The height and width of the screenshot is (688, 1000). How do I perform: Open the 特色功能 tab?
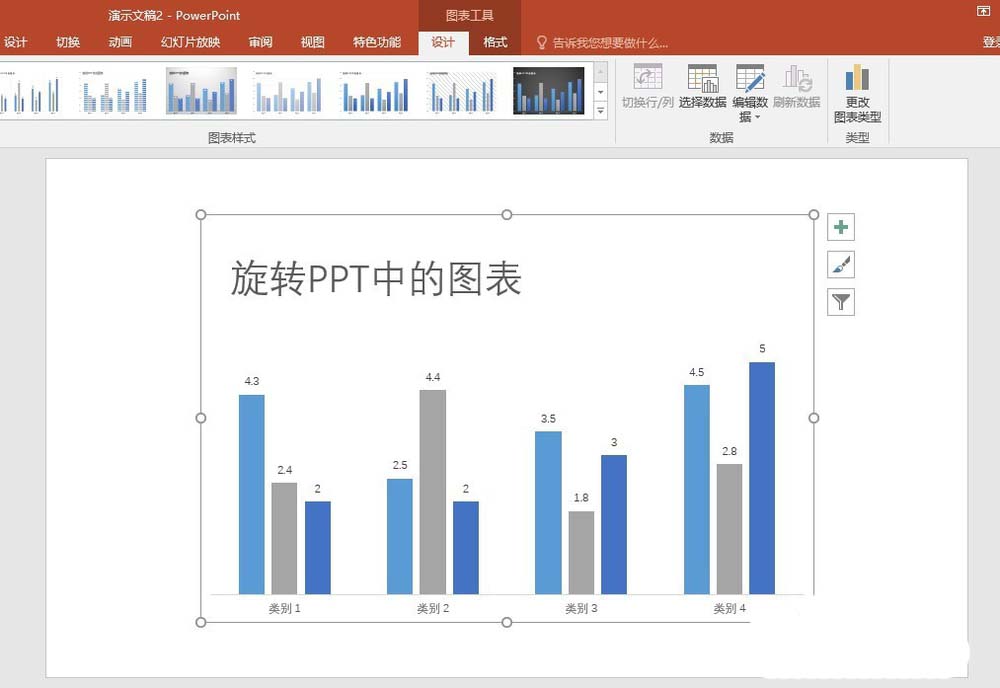pos(377,43)
